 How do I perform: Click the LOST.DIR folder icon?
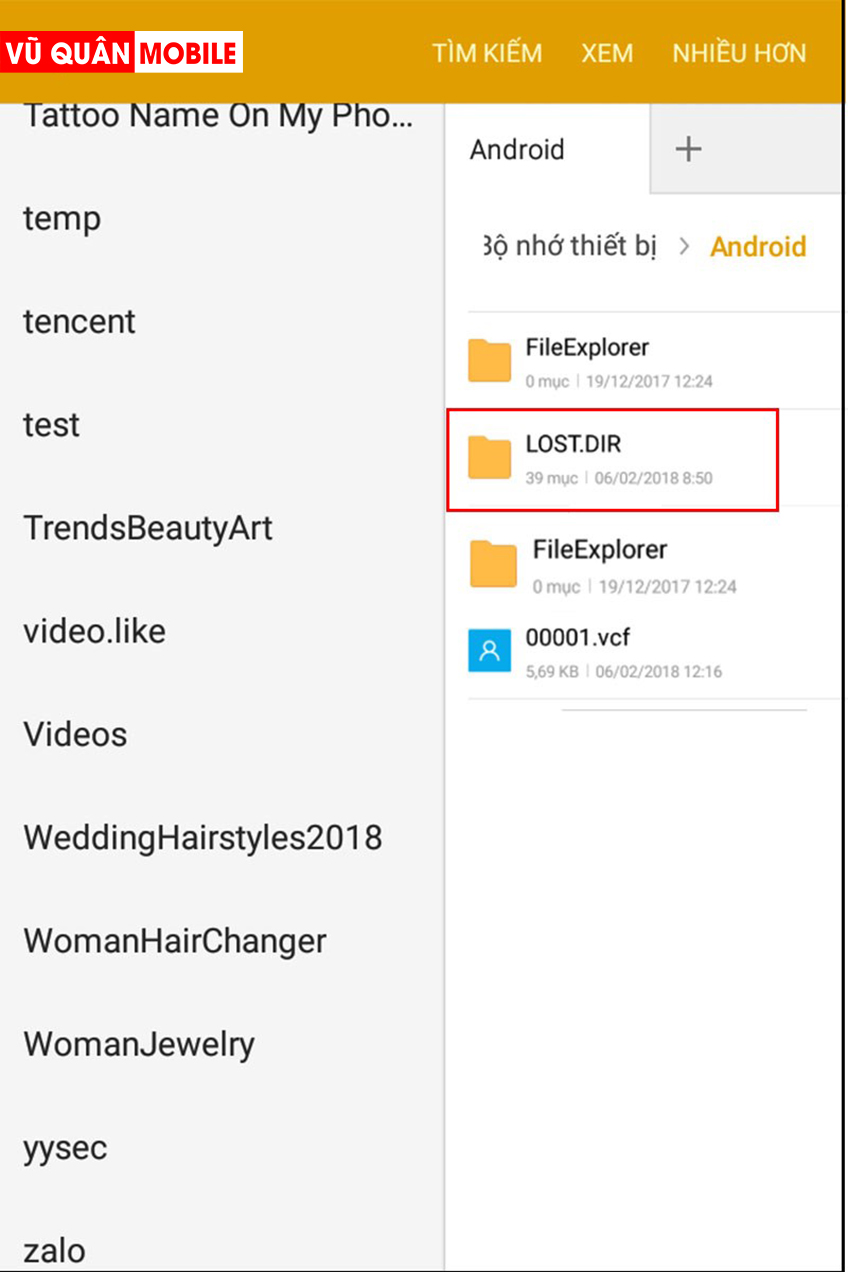point(490,459)
